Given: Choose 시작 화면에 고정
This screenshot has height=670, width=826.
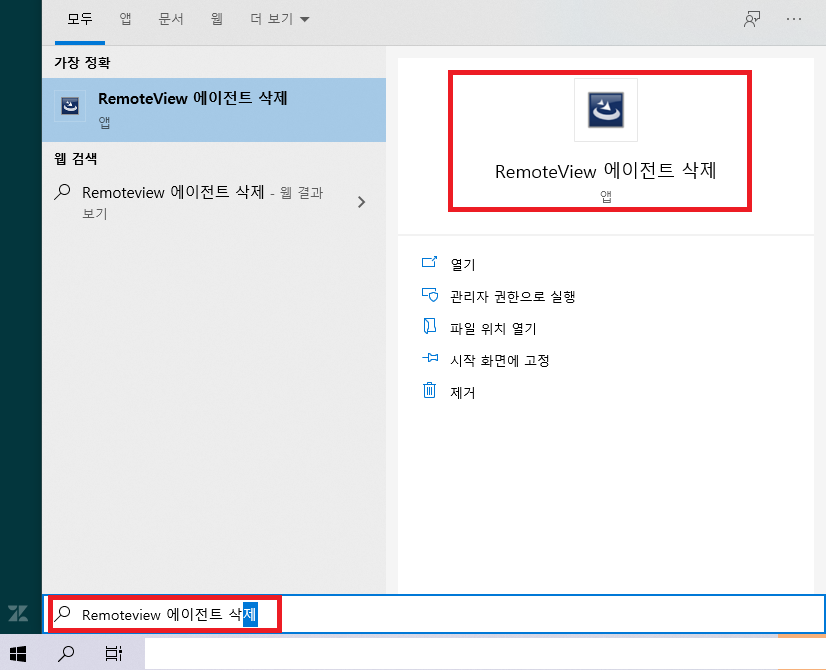Looking at the screenshot, I should [x=500, y=360].
